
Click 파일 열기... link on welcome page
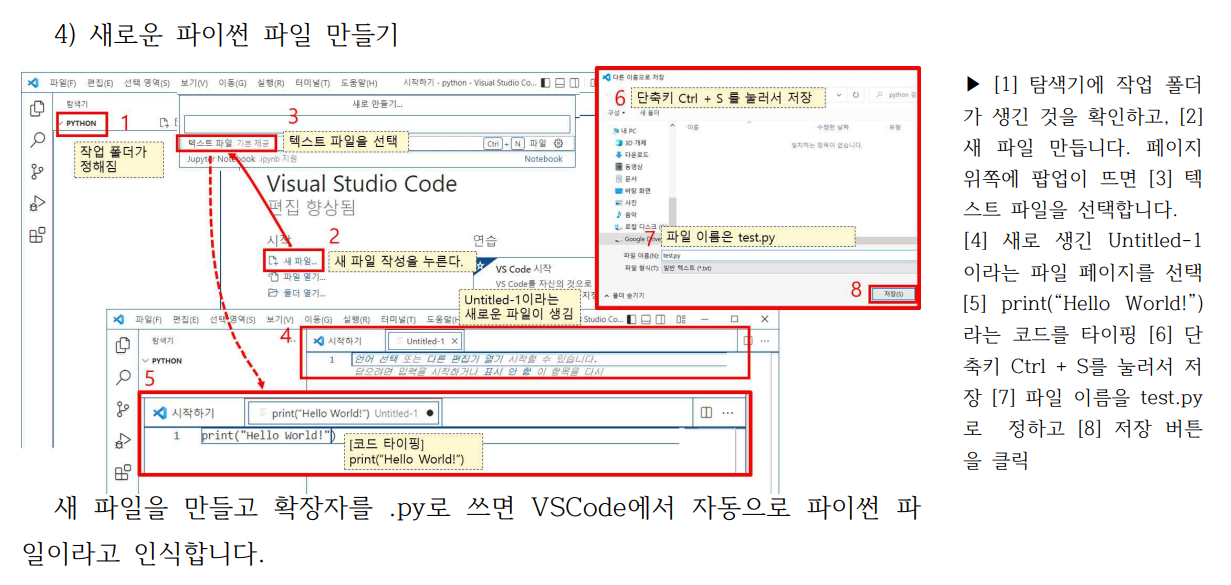point(296,277)
